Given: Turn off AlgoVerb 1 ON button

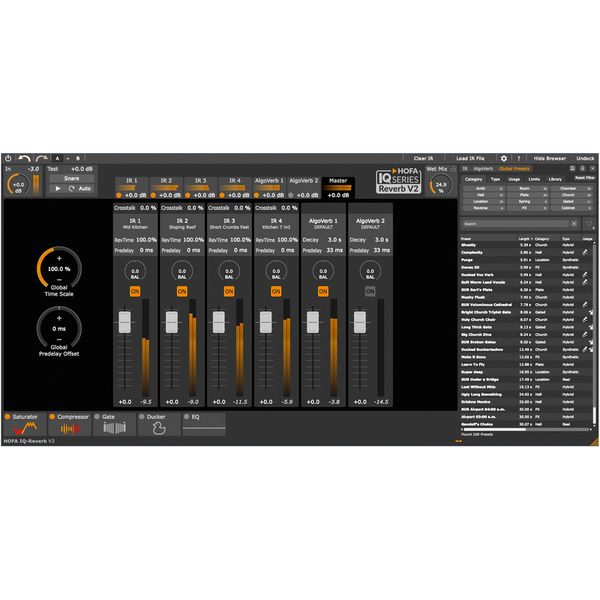Looking at the screenshot, I should coord(323,292).
